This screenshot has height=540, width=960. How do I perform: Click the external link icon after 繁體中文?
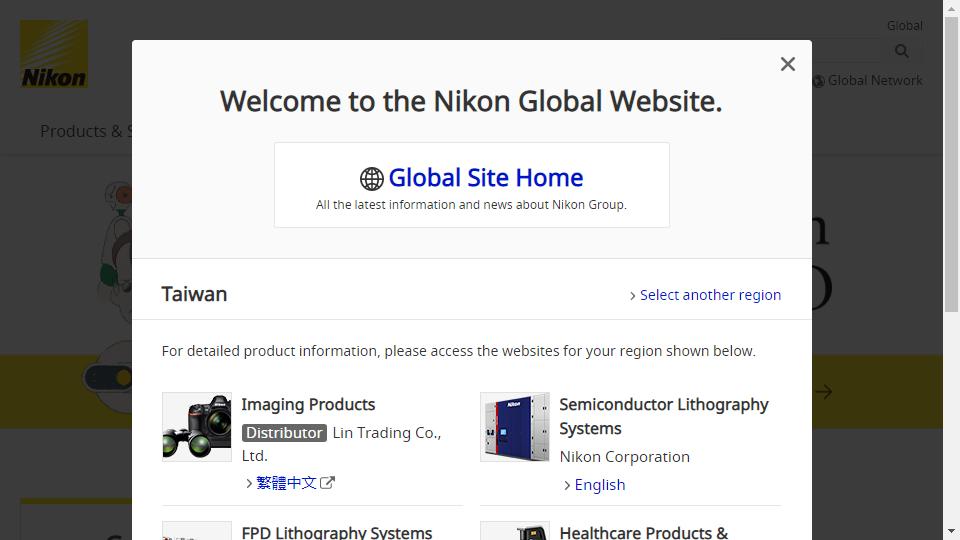click(328, 483)
